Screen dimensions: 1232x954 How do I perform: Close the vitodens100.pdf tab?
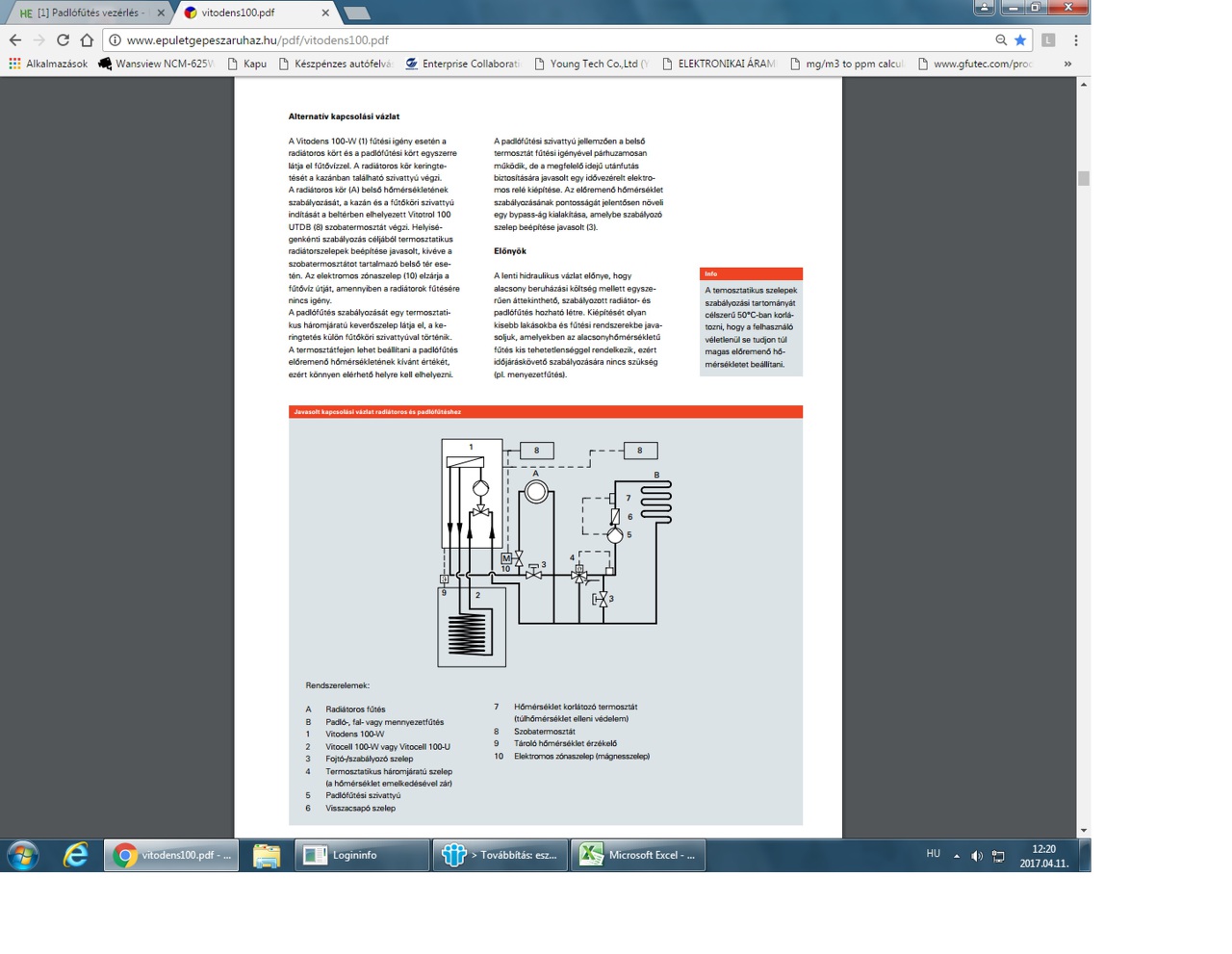[325, 13]
